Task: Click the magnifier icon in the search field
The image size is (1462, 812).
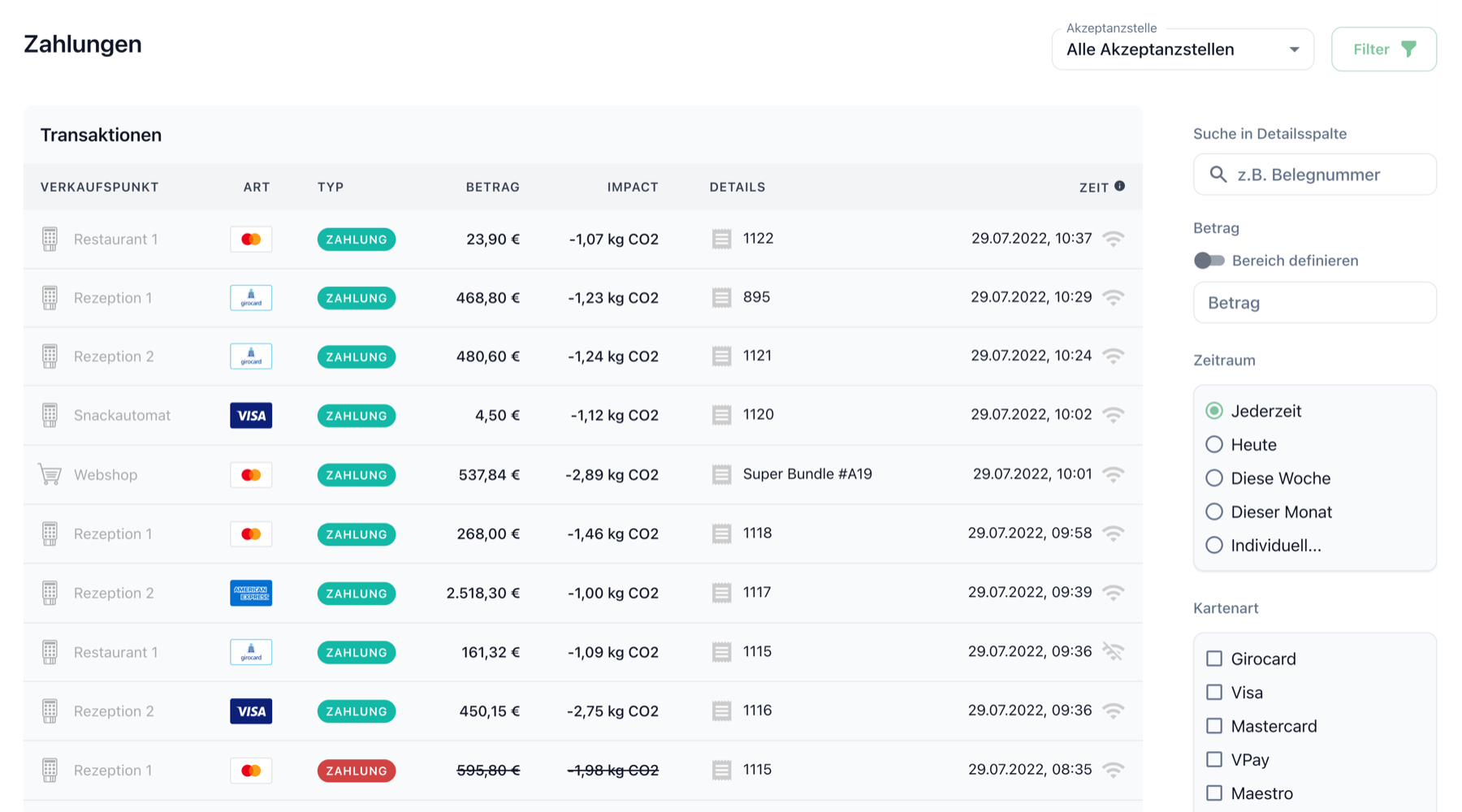Action: pyautogui.click(x=1218, y=175)
